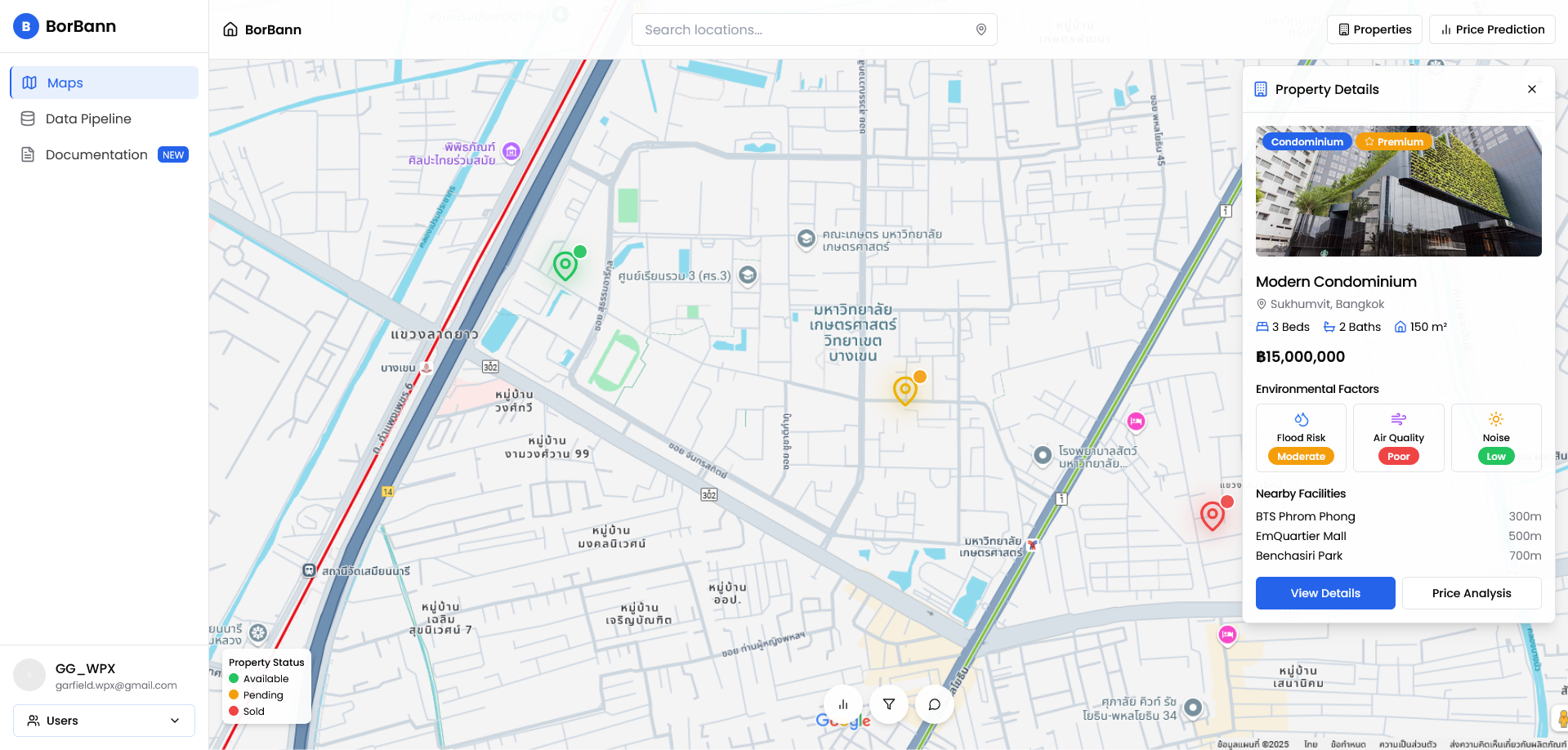Click the location pin icon in search bar

981,29
